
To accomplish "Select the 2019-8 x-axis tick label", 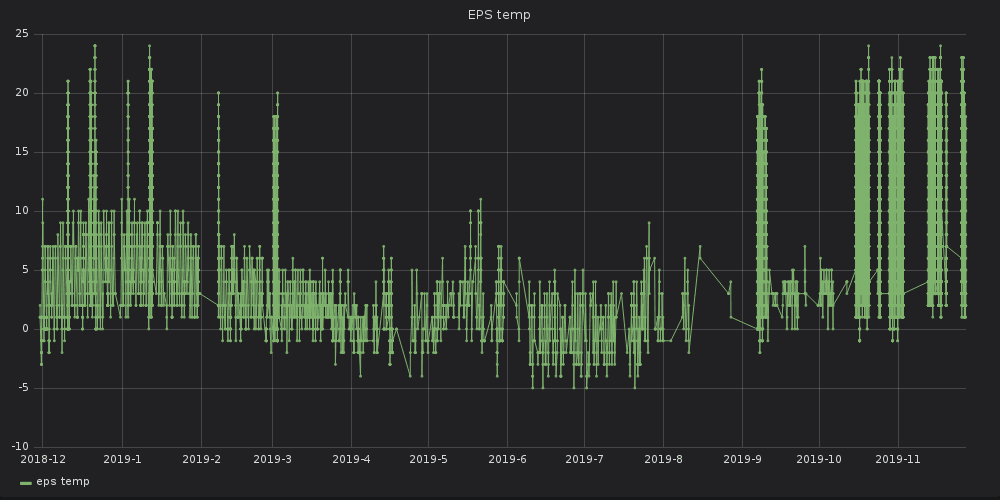I will pyautogui.click(x=662, y=460).
